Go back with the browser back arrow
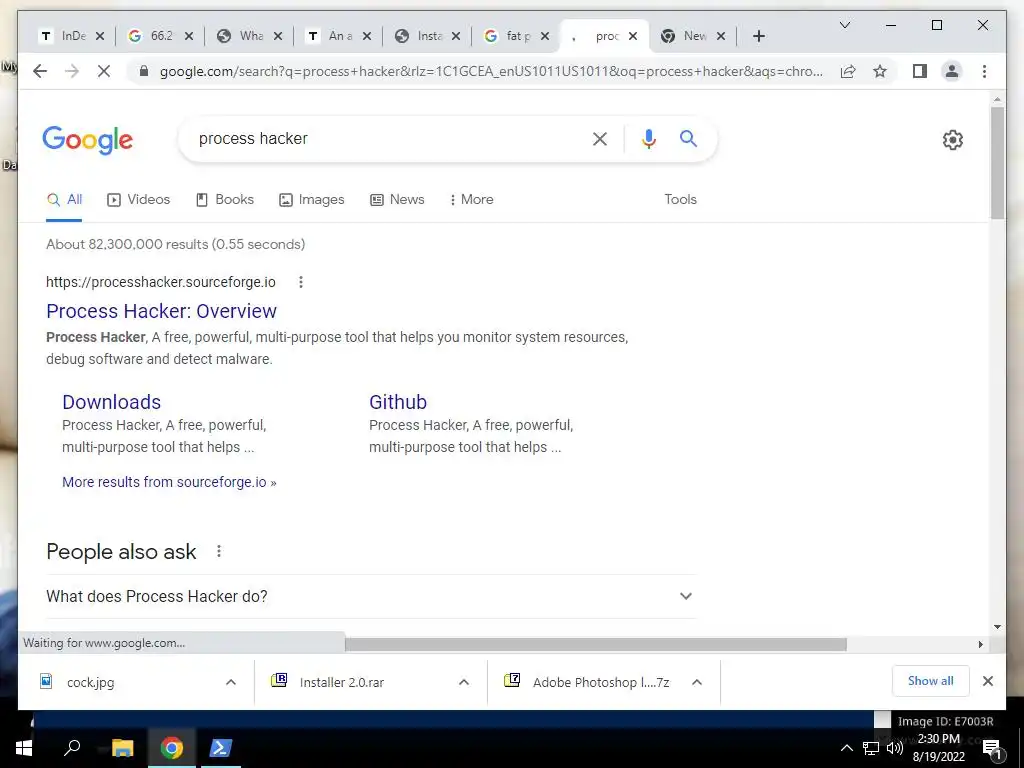Viewport: 1024px width, 768px height. [40, 71]
